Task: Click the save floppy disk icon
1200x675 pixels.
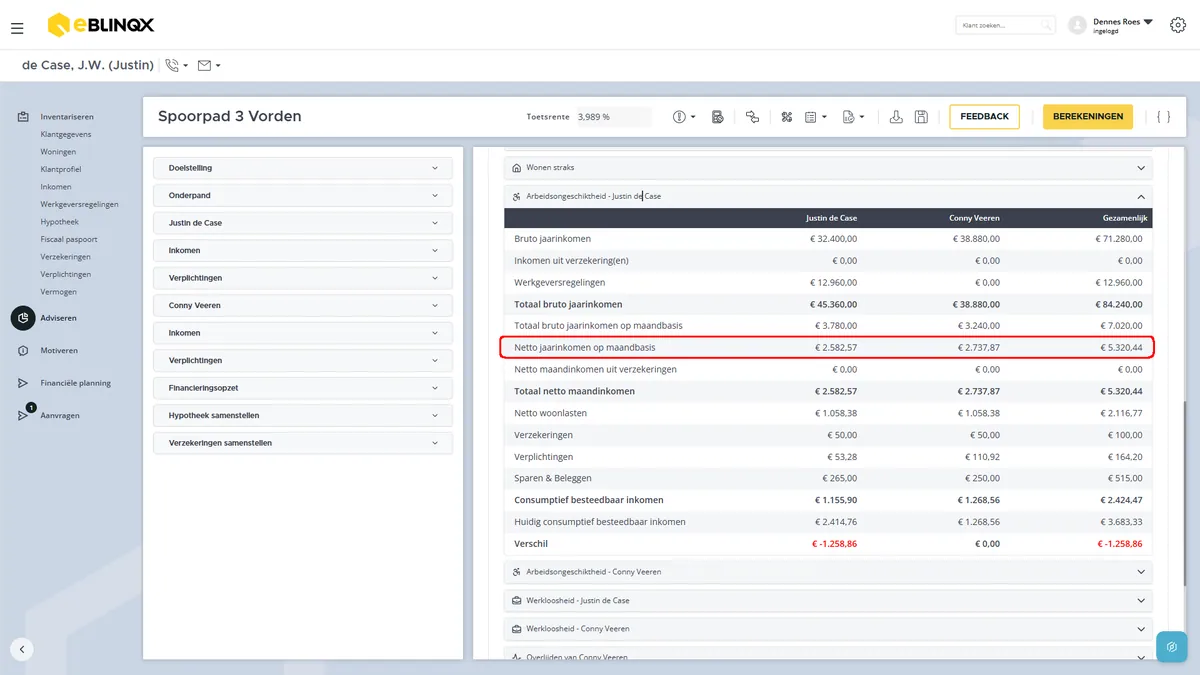Action: [x=921, y=117]
